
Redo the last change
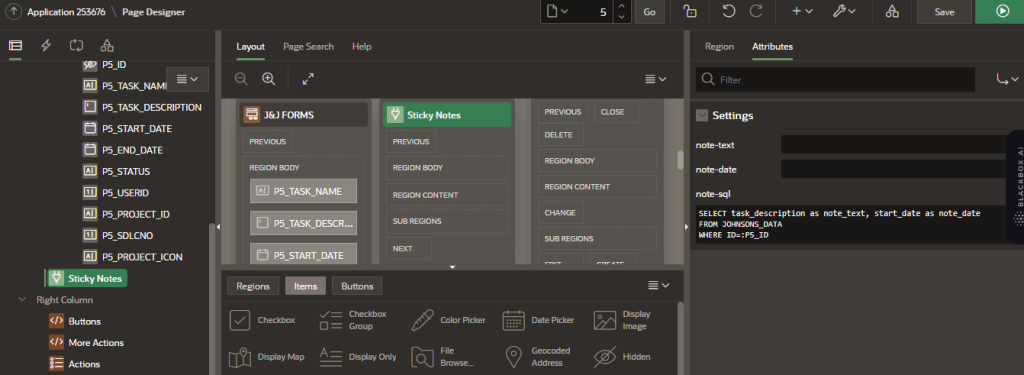756,12
